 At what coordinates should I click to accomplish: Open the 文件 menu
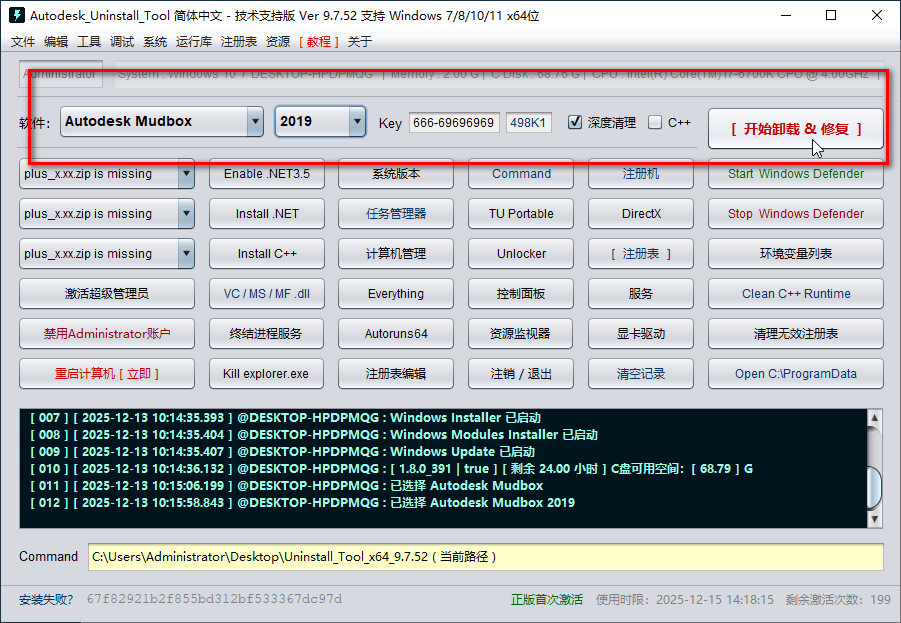point(23,41)
